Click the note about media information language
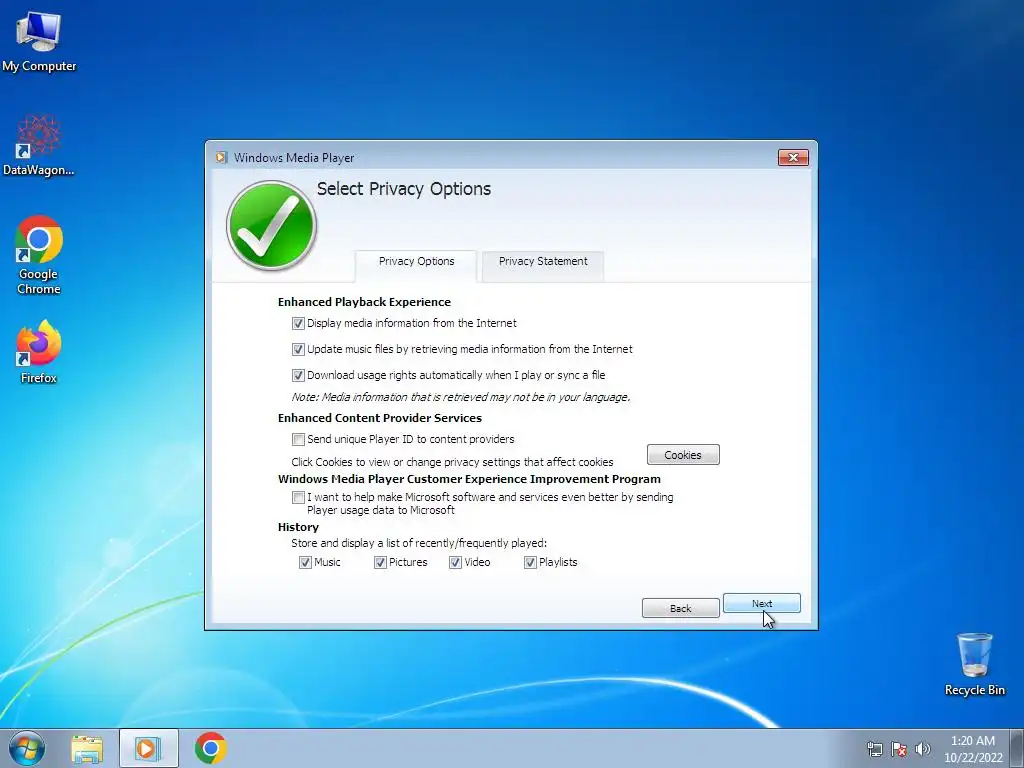The height and width of the screenshot is (768, 1024). (461, 397)
